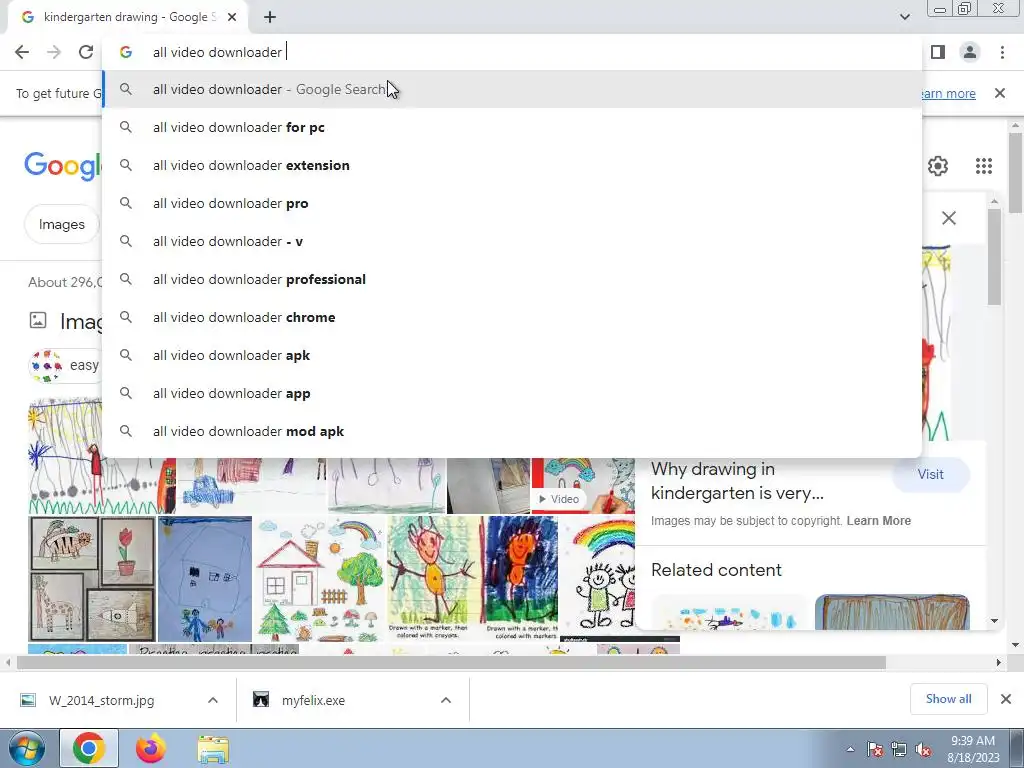
Task: Open the Windows Start menu
Action: point(26,748)
